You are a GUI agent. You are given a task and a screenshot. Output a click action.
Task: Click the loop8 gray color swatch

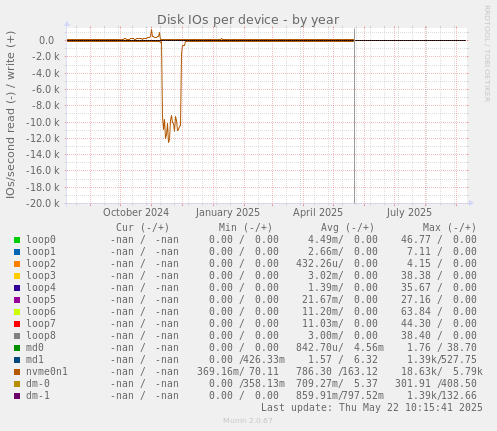pyautogui.click(x=17, y=336)
